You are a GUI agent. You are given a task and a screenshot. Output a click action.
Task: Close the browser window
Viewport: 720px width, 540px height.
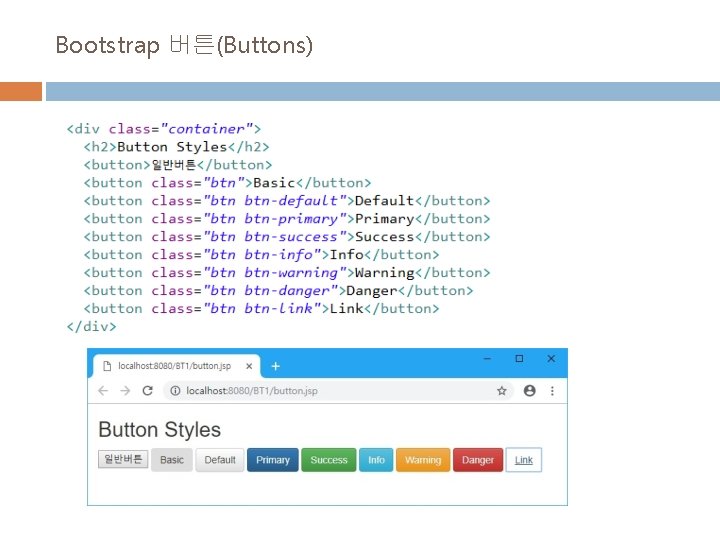point(551,359)
